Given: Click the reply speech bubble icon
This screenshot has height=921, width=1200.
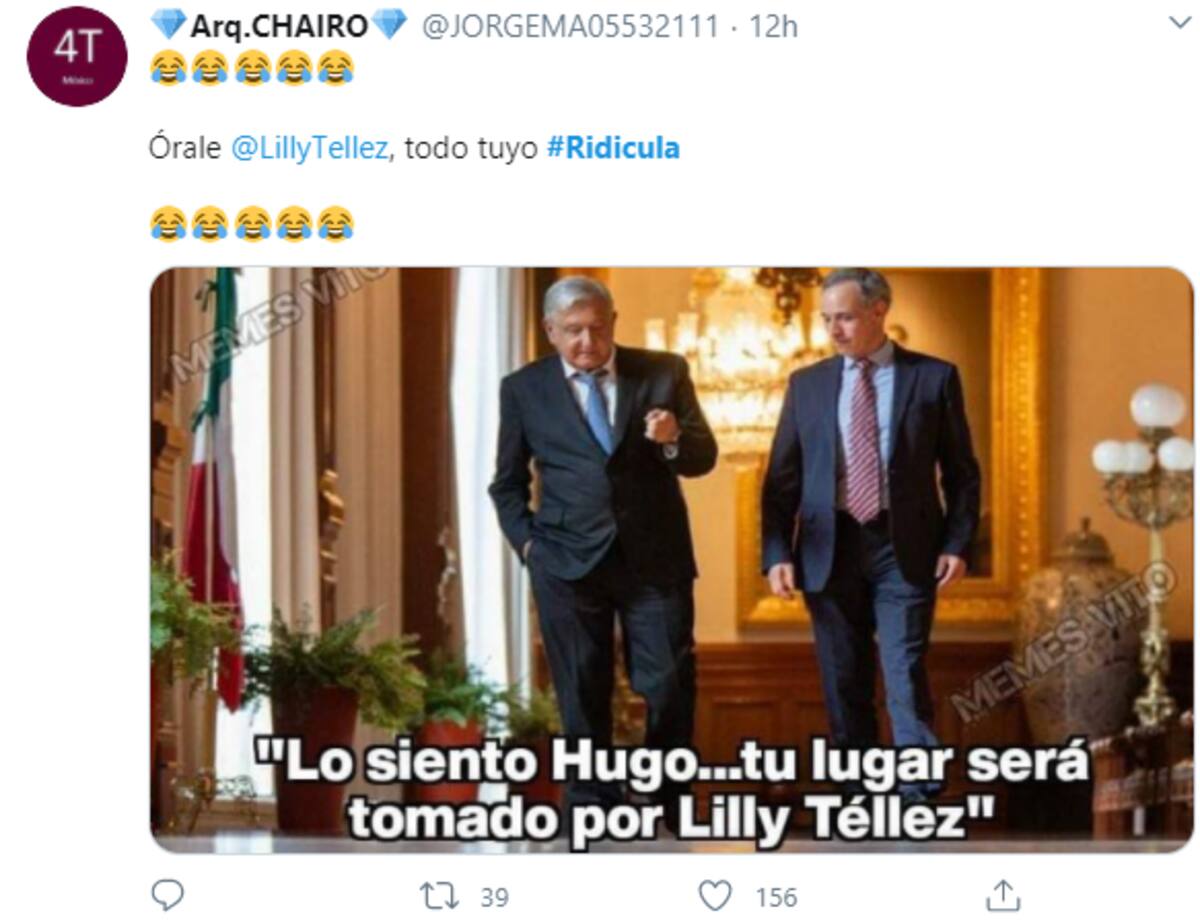Looking at the screenshot, I should coord(167,895).
